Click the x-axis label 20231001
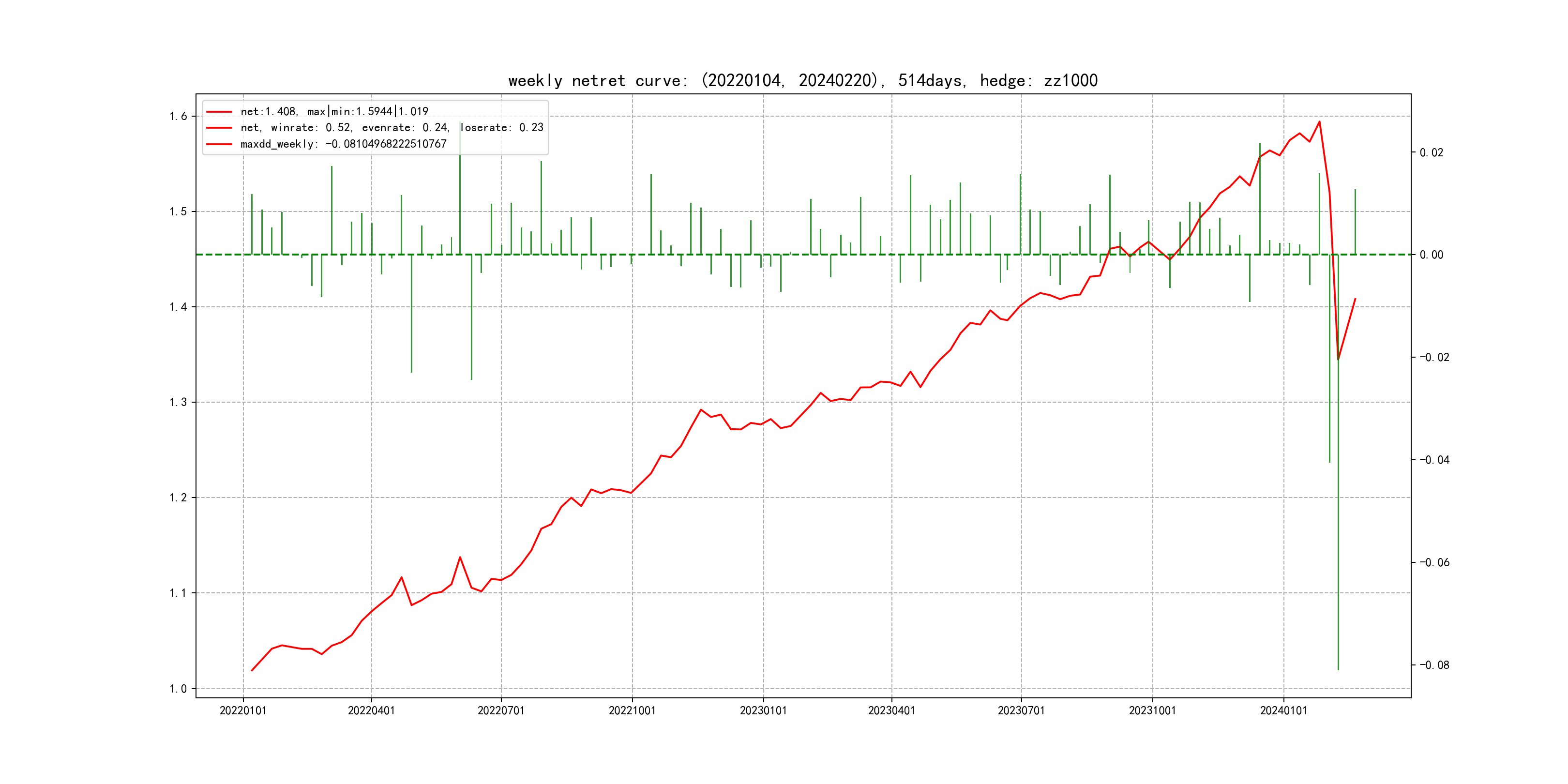This screenshot has height=784, width=1568. [x=1152, y=710]
